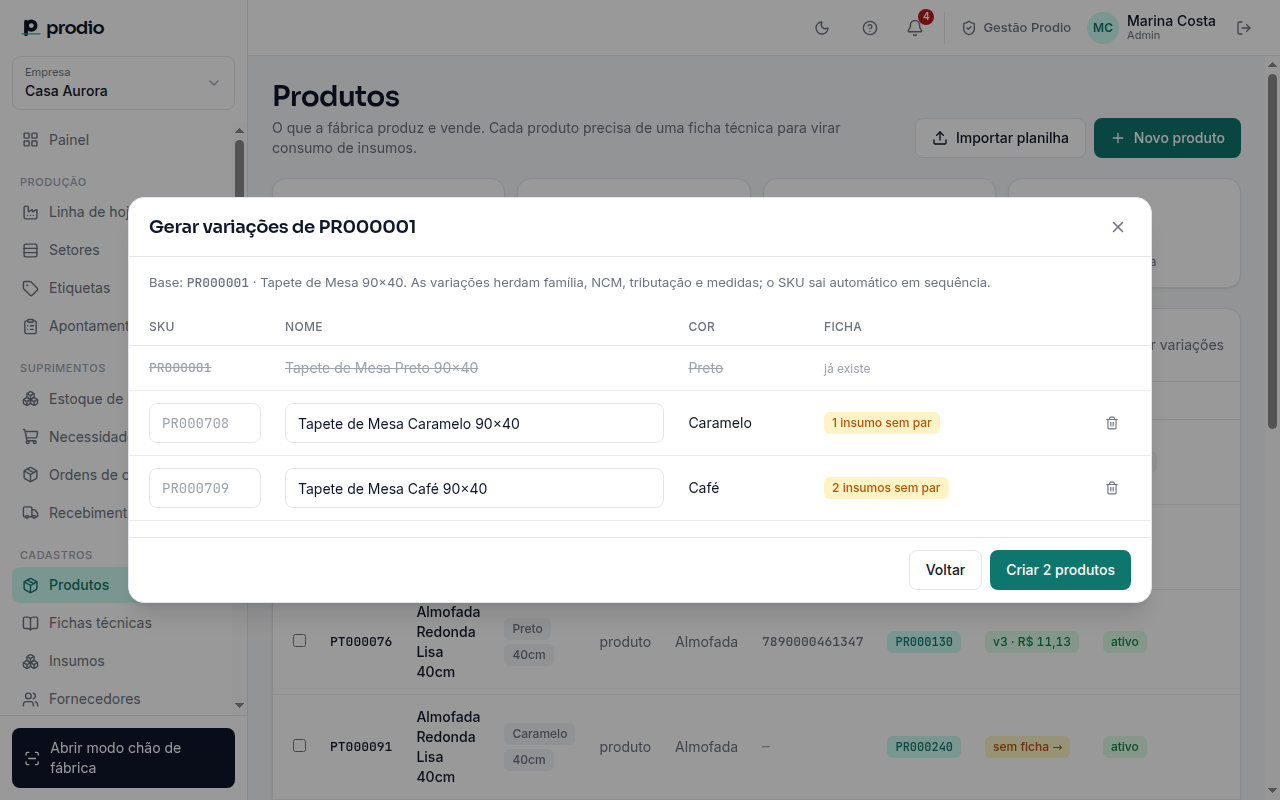Close the Gerar variações dialog
The image size is (1280, 800).
[x=1118, y=227]
